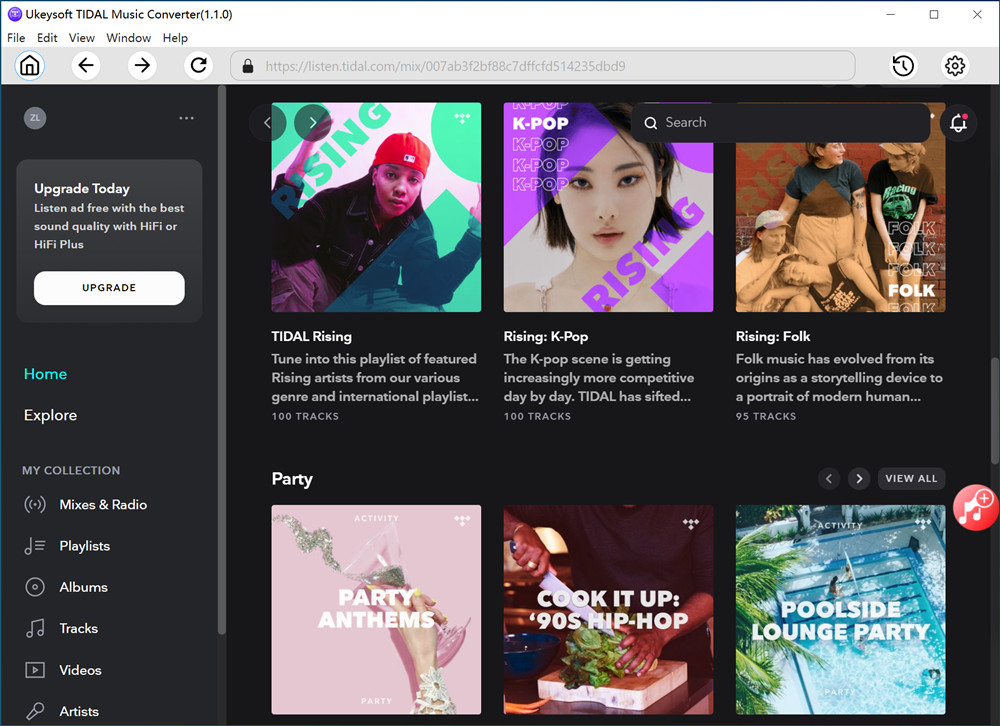Open Rising K-Pop cover thumbnail

tap(608, 207)
